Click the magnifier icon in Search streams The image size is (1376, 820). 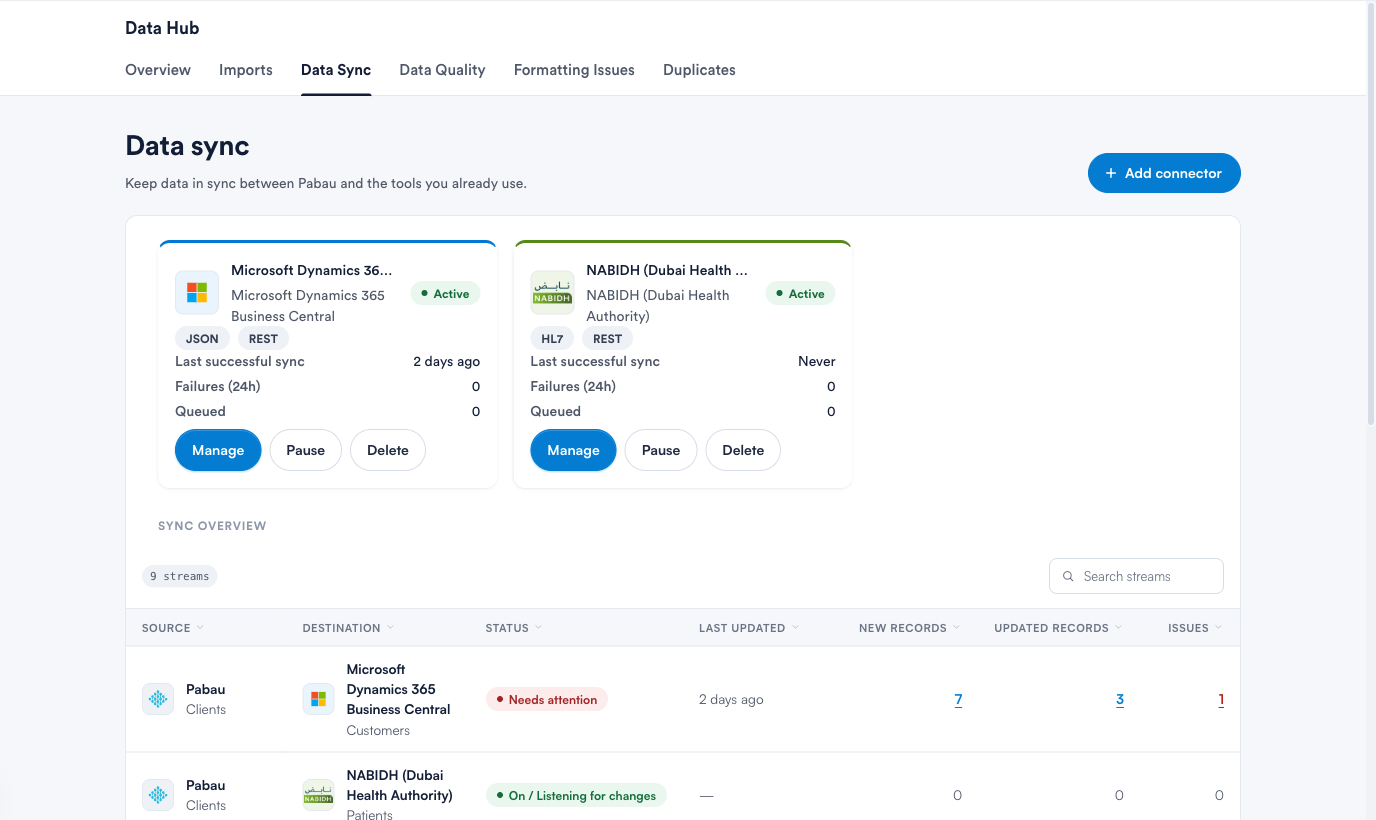(1070, 576)
